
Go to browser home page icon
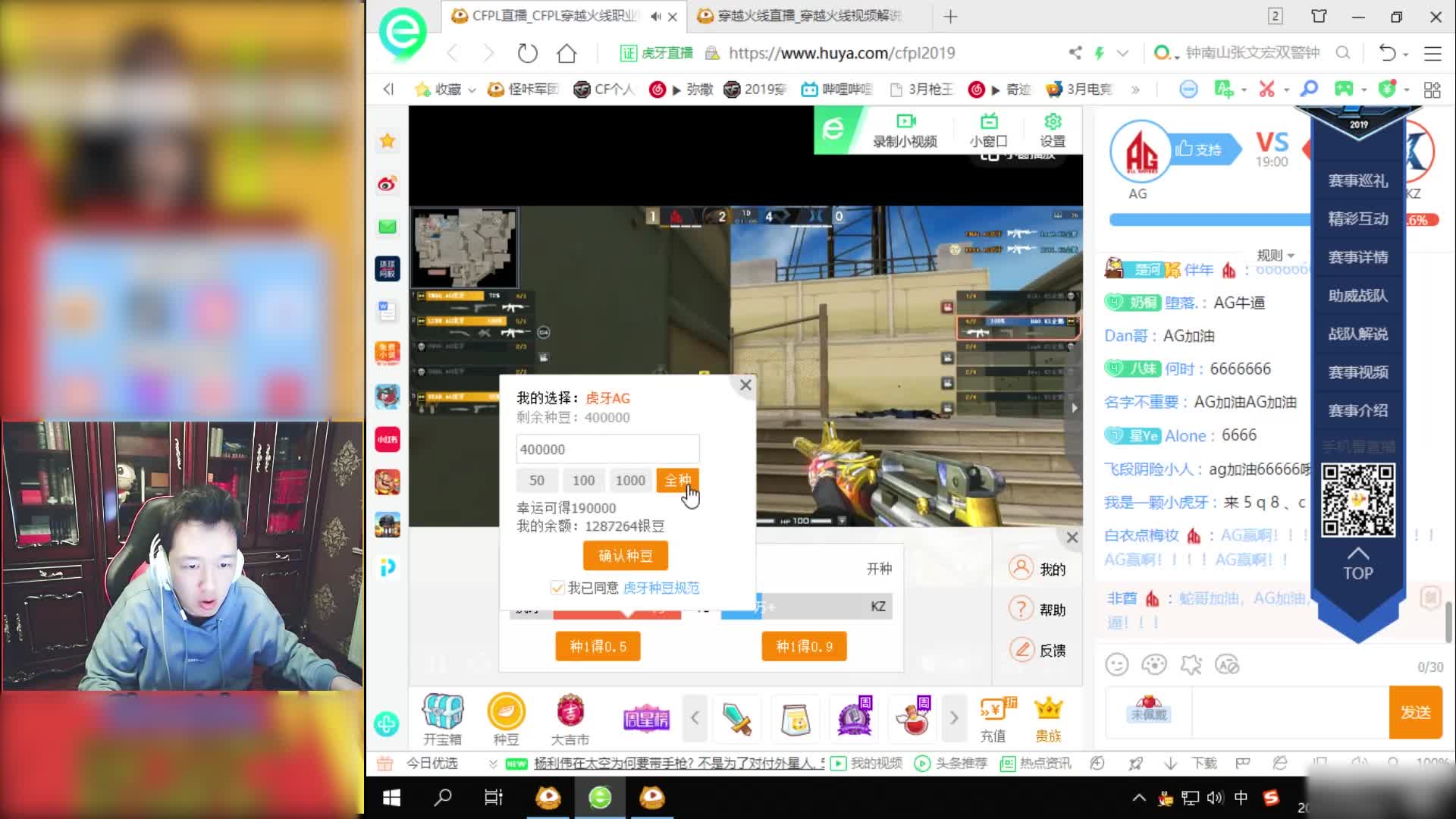(x=566, y=53)
